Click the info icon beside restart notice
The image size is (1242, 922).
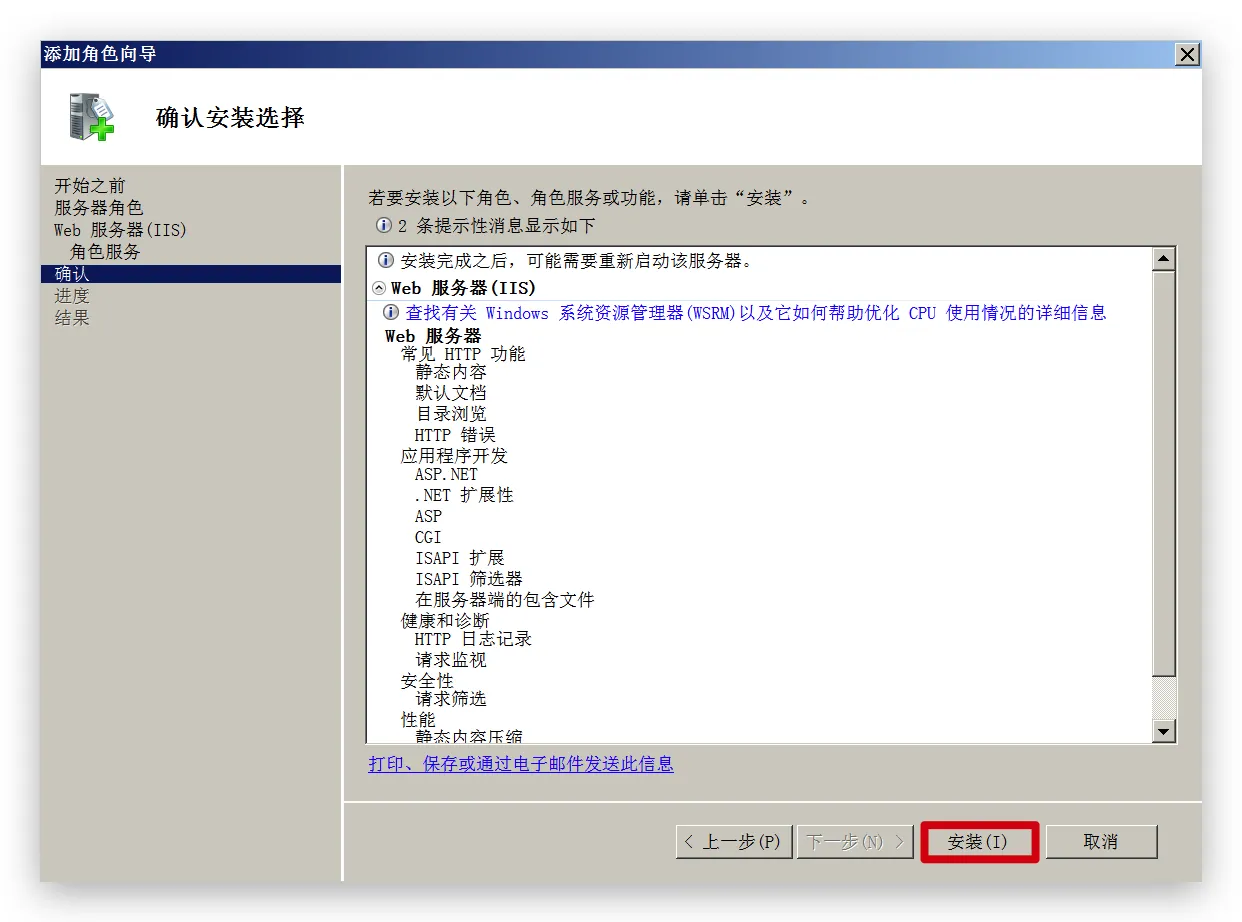(385, 261)
